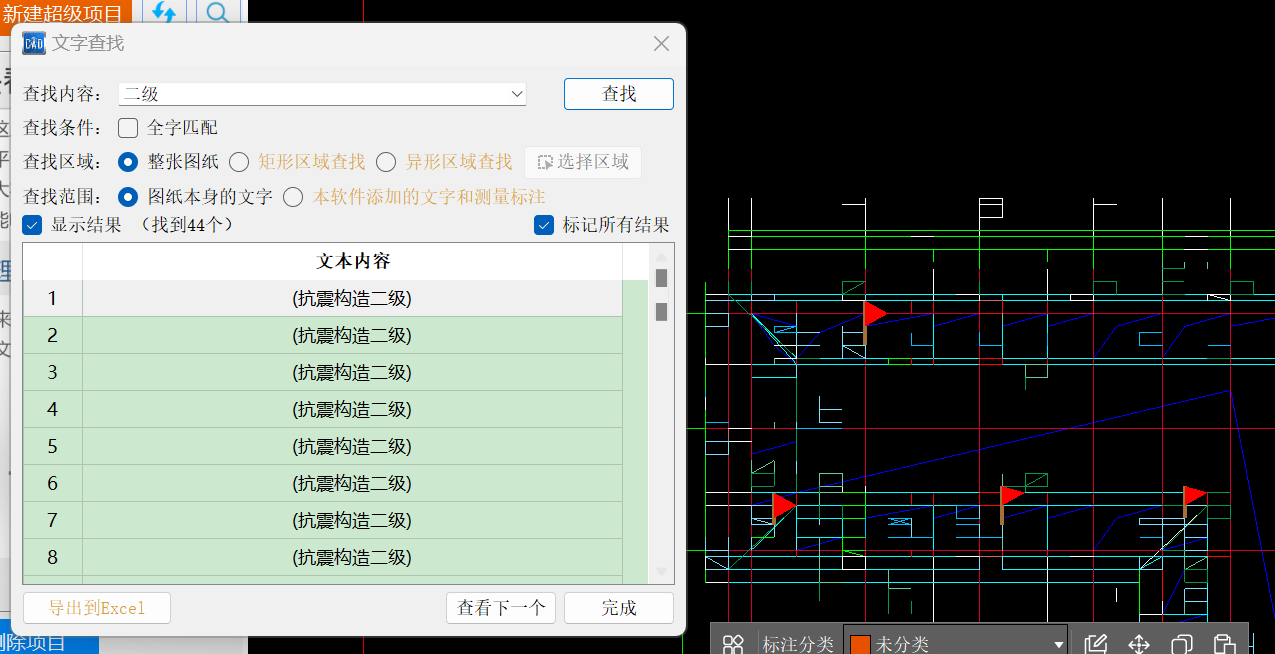This screenshot has width=1275, height=654.
Task: Tick the 全字匹配 checkbox
Action: coord(128,128)
